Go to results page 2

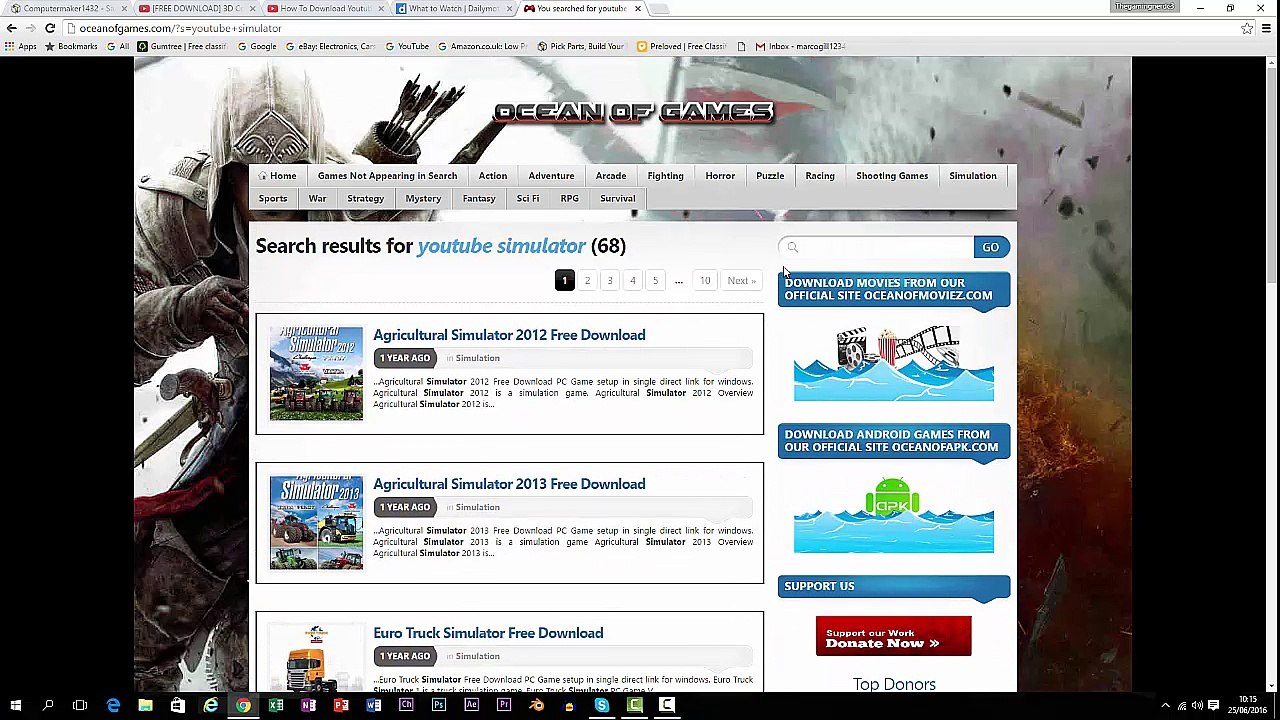(x=587, y=281)
